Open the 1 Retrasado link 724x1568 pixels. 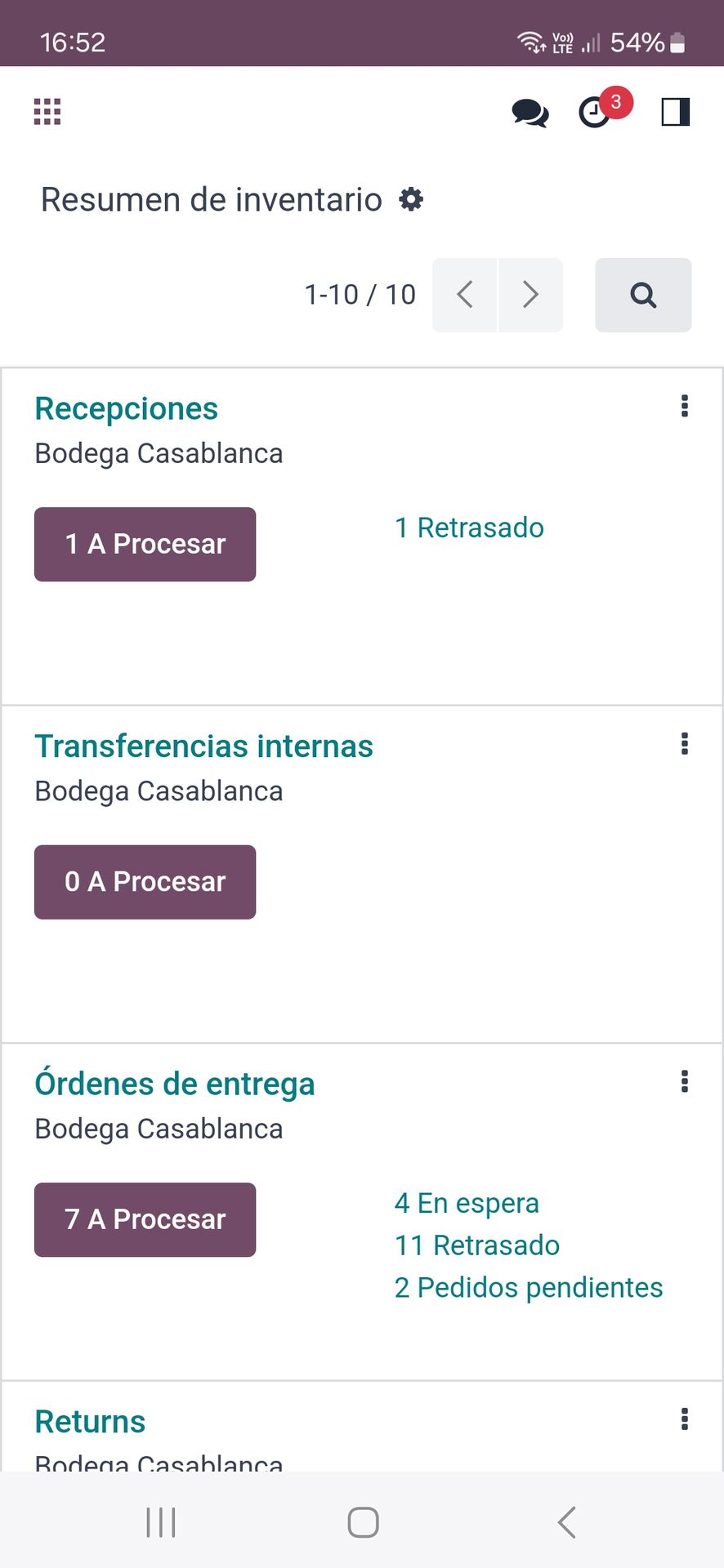[469, 528]
